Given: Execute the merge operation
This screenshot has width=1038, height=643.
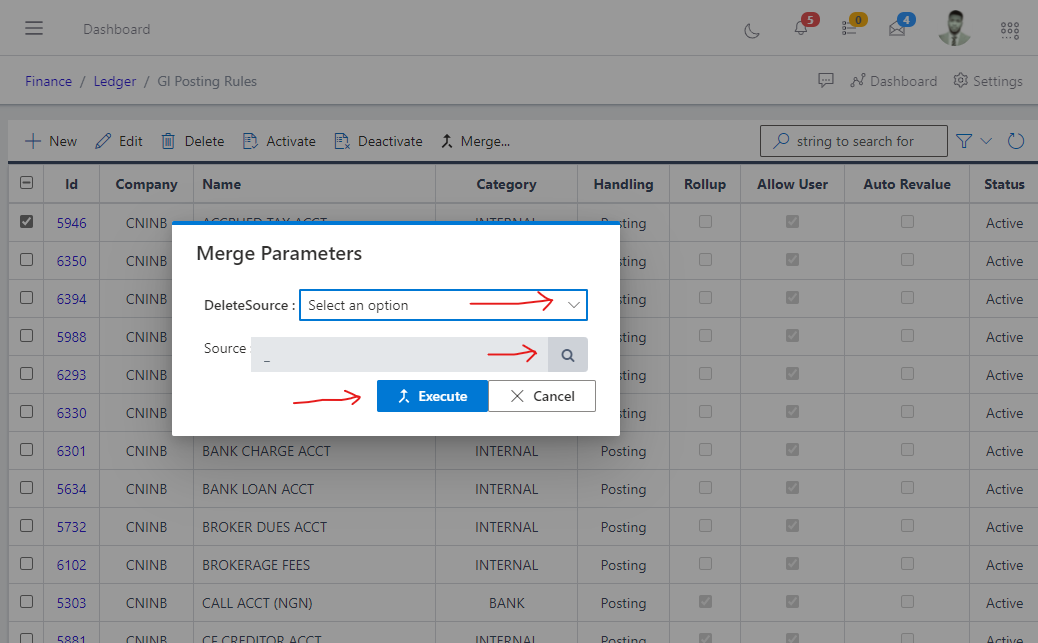Looking at the screenshot, I should point(432,396).
